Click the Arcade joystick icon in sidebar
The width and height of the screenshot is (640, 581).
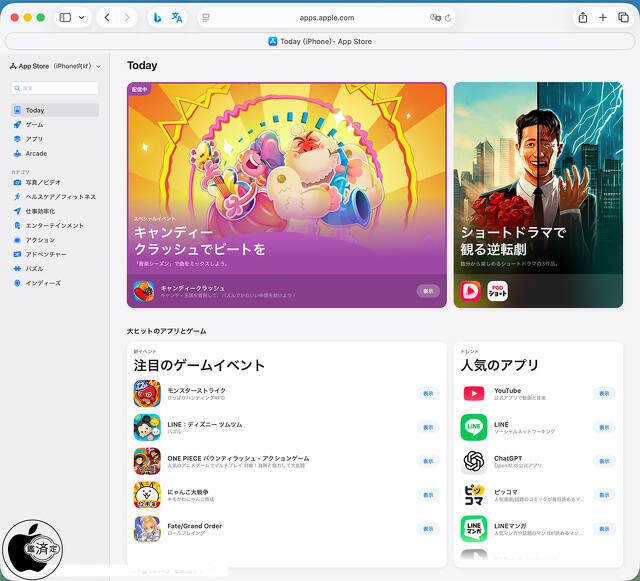point(17,154)
